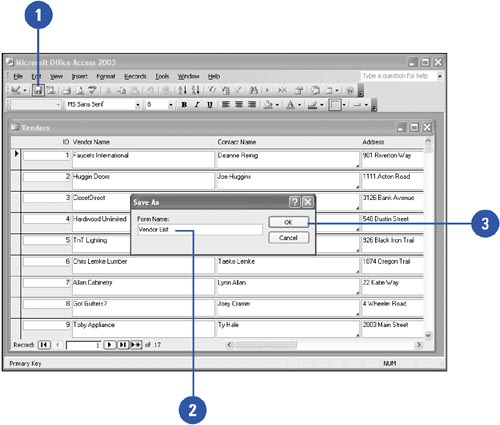
Task: Click the Delete Record toolbar icon
Action: [x=282, y=90]
